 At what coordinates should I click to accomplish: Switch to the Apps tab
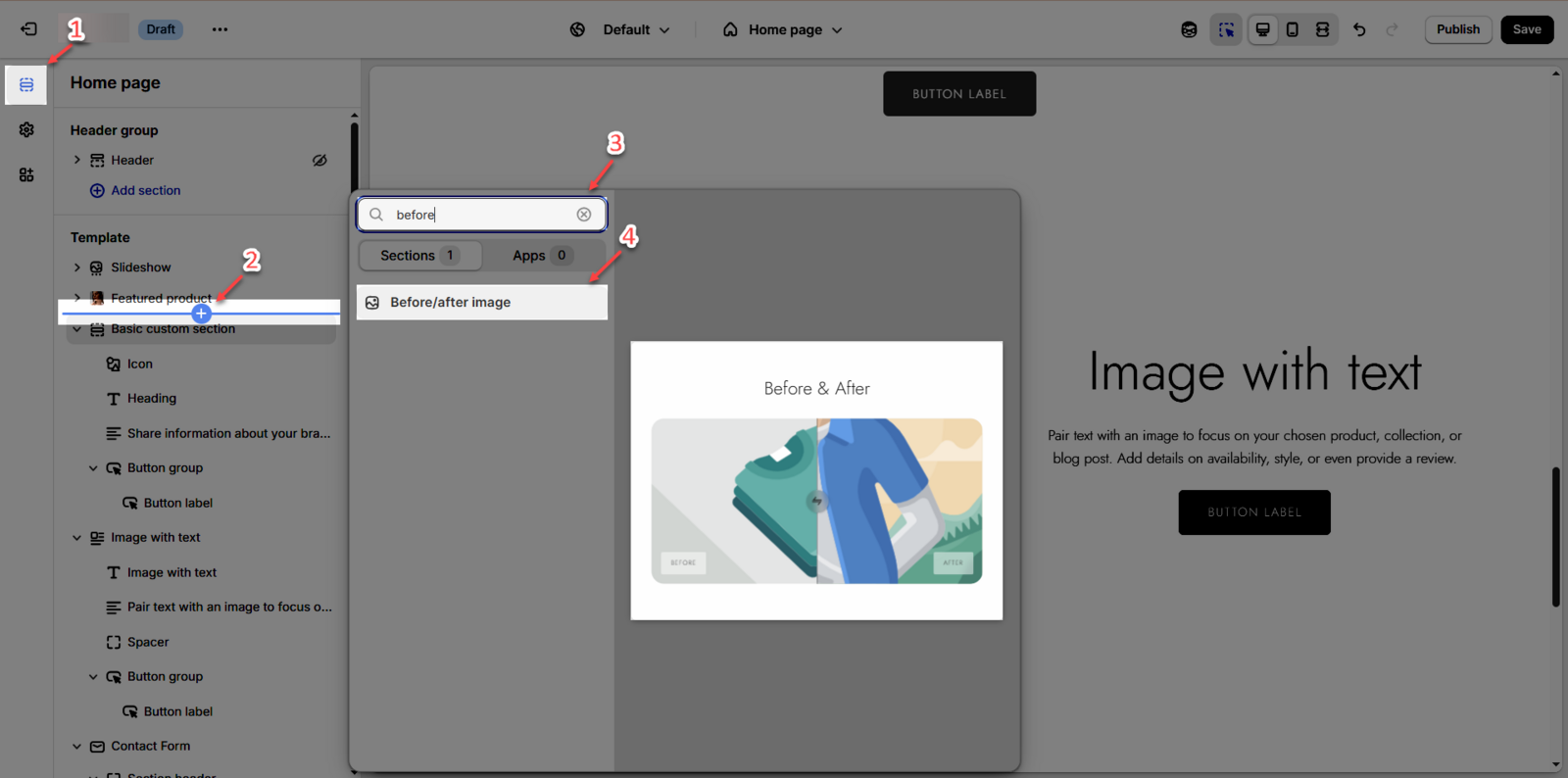tap(542, 256)
